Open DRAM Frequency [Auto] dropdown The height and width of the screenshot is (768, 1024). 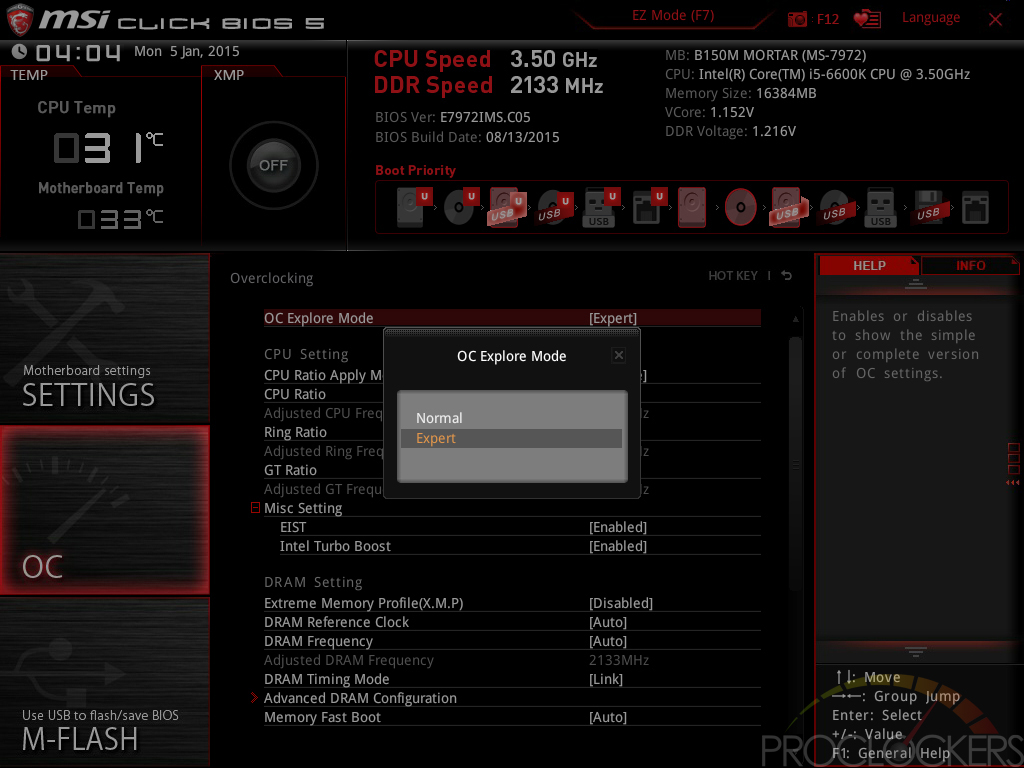tap(607, 641)
